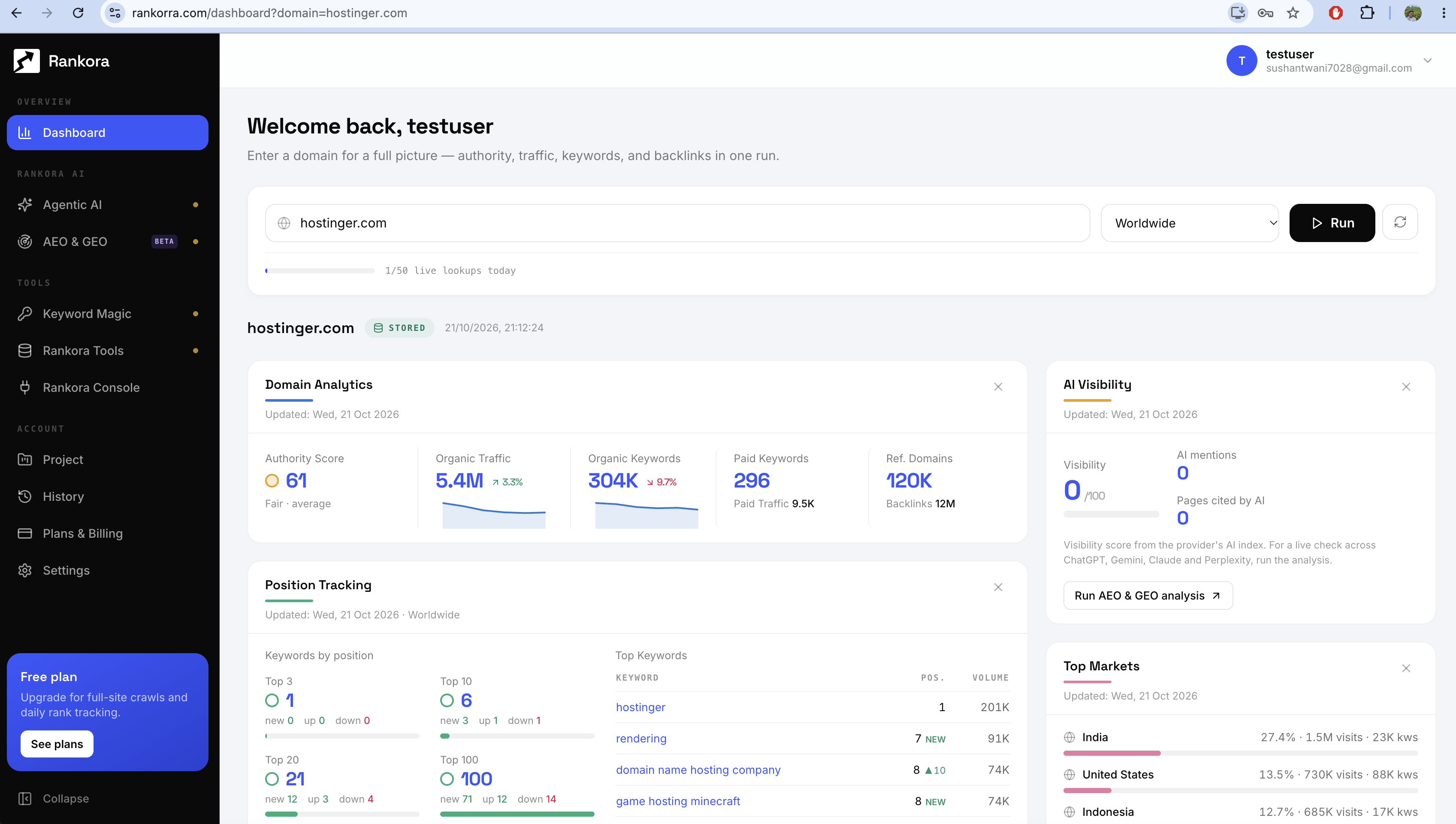Open the rendering keyword link
Screen dimensions: 1456x824
point(641,738)
